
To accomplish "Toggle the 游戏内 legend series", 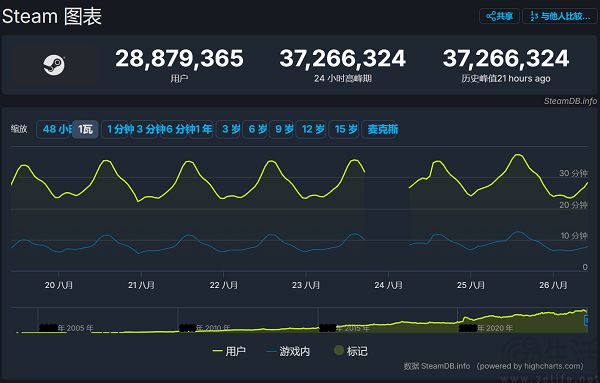I will click(x=289, y=351).
